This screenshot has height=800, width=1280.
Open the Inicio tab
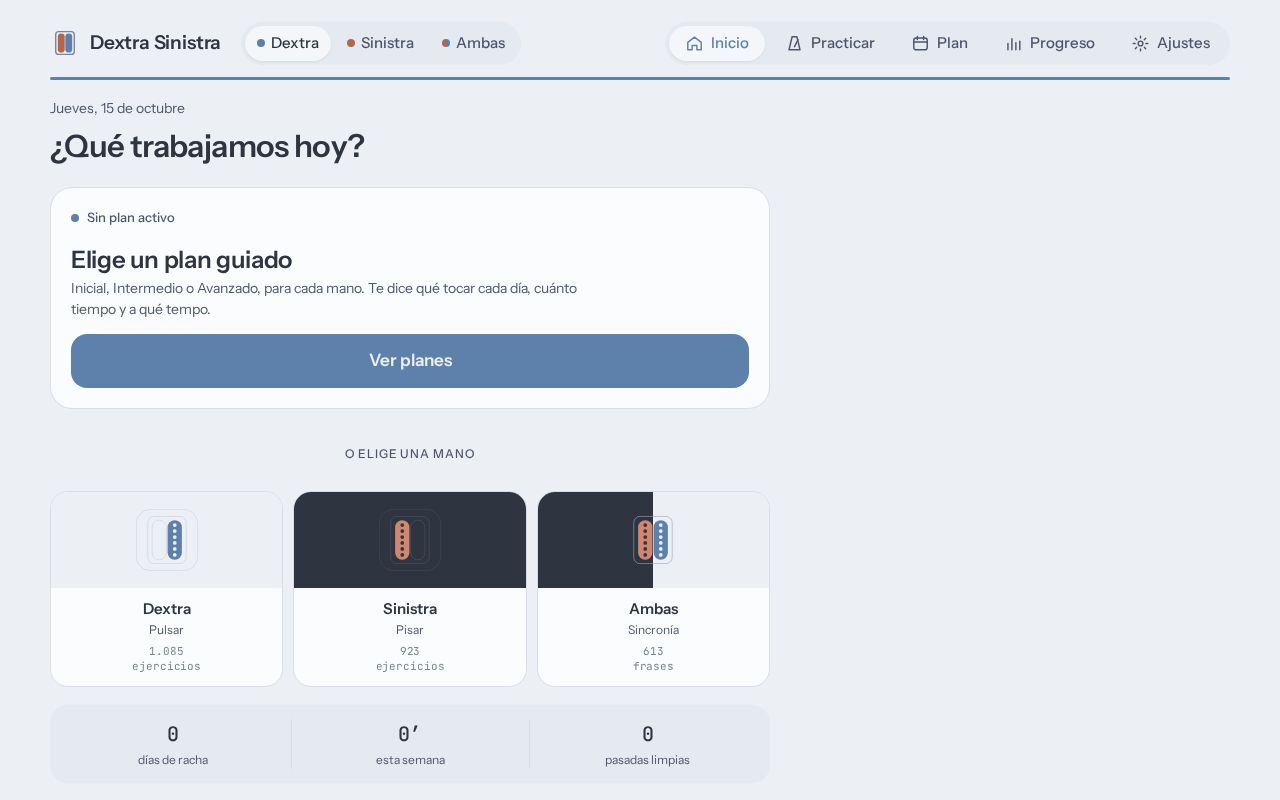coord(717,44)
